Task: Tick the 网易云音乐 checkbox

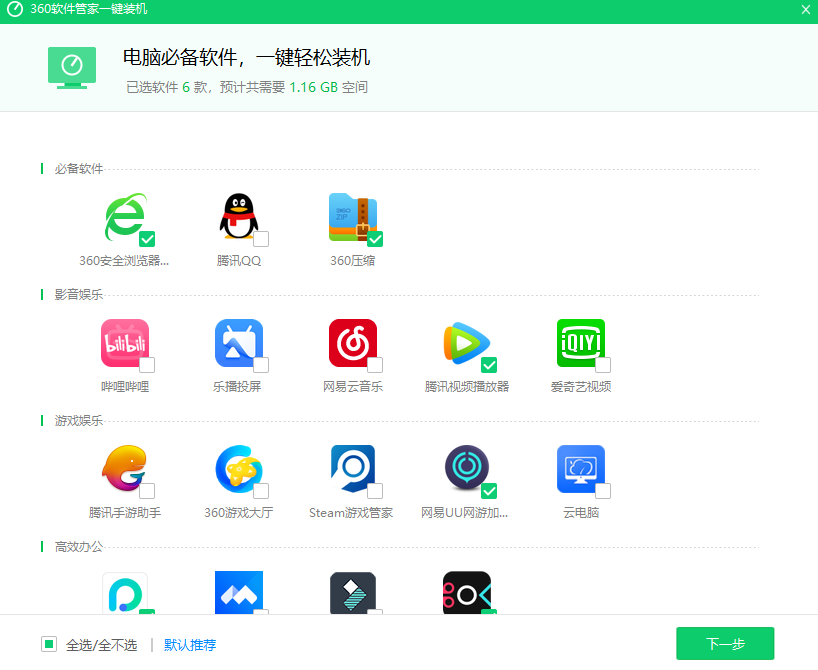Action: [375, 365]
